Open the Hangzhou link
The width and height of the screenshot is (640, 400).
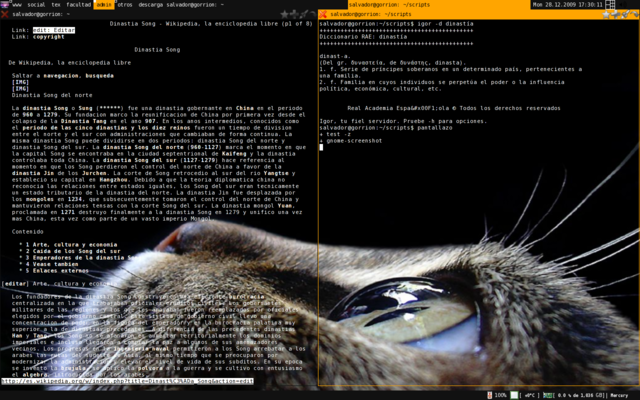pyautogui.click(x=113, y=180)
